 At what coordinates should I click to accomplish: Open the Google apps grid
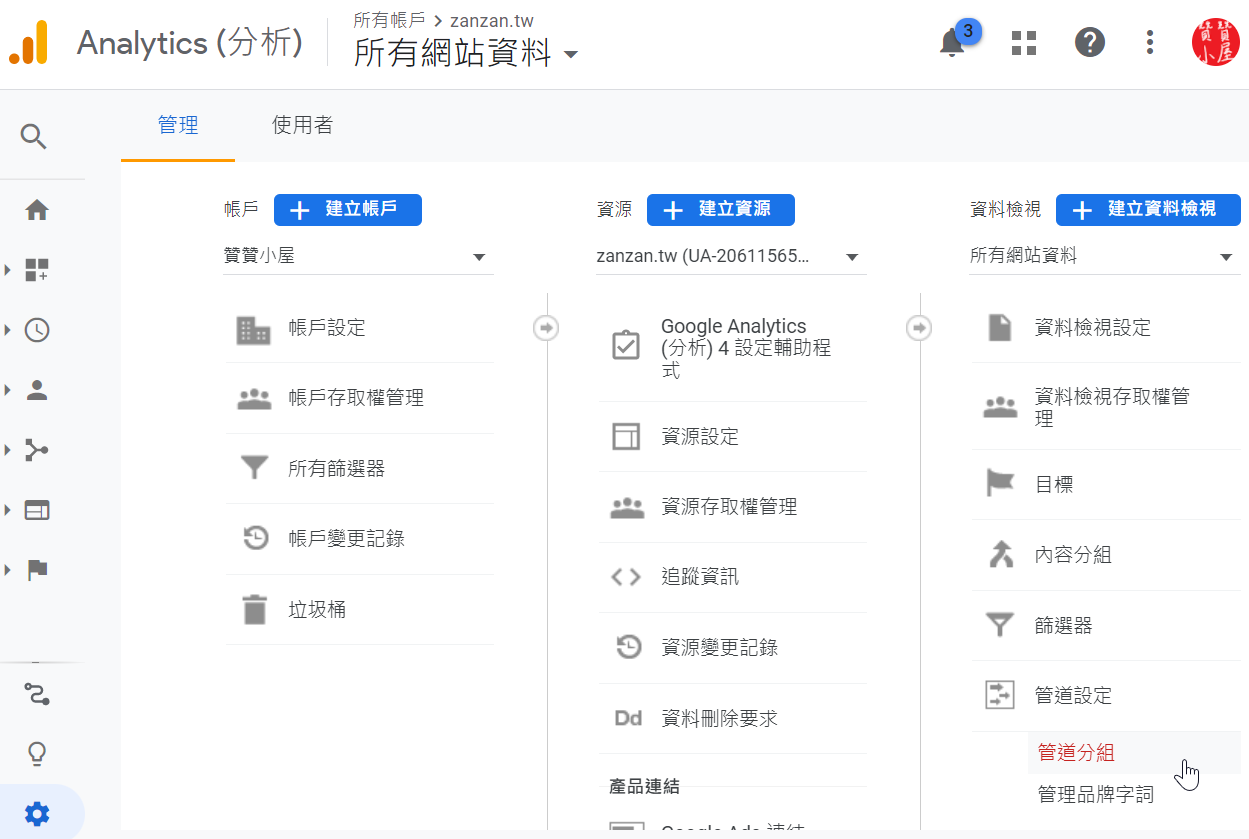click(1024, 42)
